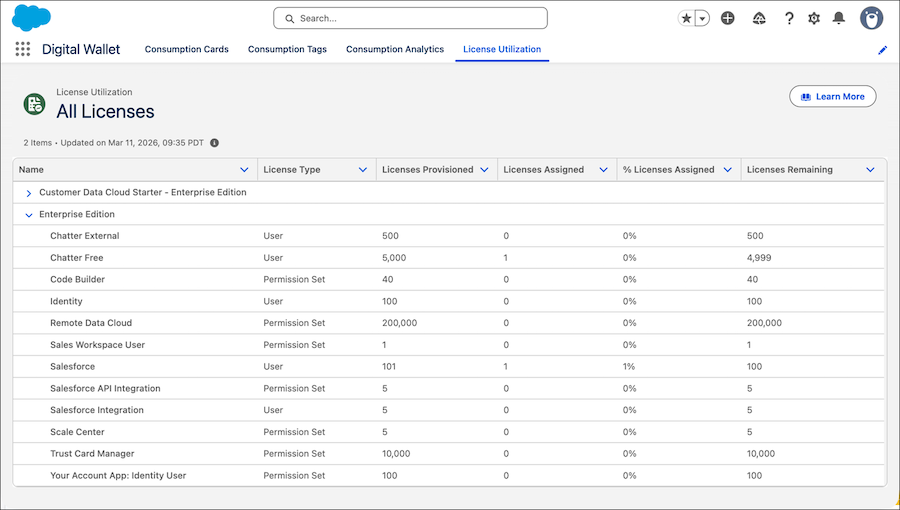Open the Help question mark icon
This screenshot has height=510, width=900.
coord(789,18)
